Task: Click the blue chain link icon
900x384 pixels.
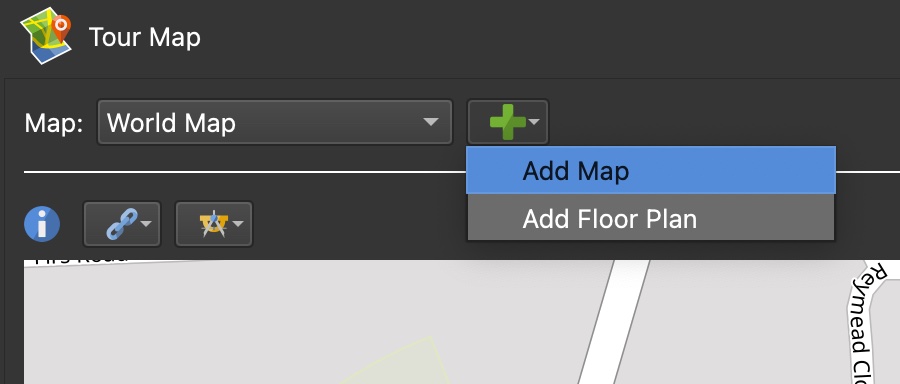Action: click(x=122, y=224)
